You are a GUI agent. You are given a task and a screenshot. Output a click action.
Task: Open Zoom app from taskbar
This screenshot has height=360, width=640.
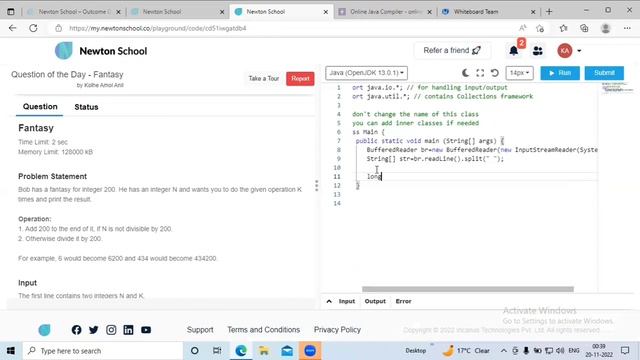pyautogui.click(x=310, y=351)
